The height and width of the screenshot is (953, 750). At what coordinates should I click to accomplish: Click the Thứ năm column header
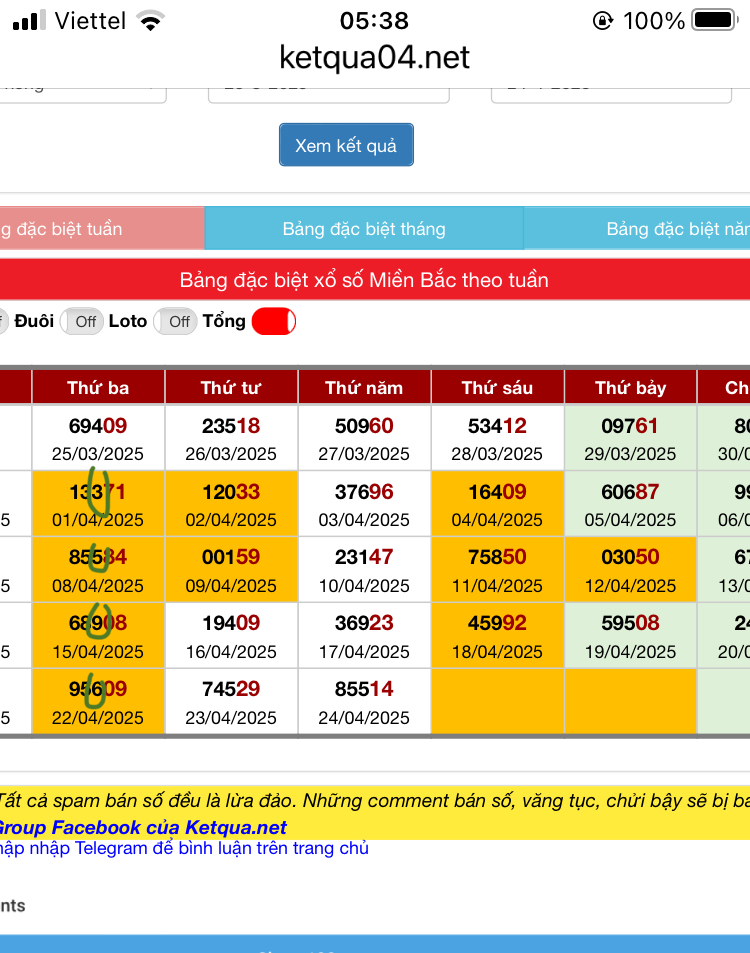point(364,387)
